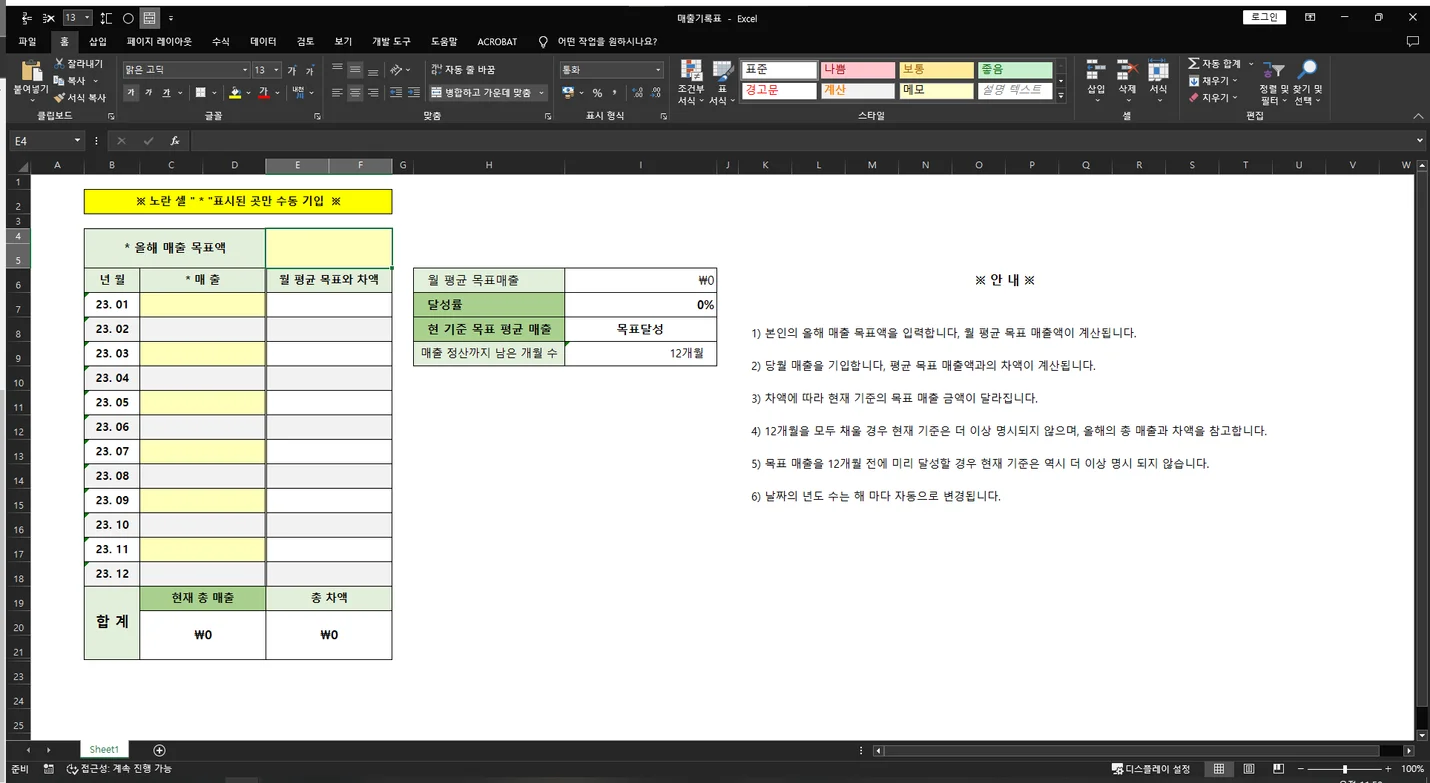Open the ribbon font size dropdown
Viewport: 1430px width, 783px height.
276,70
